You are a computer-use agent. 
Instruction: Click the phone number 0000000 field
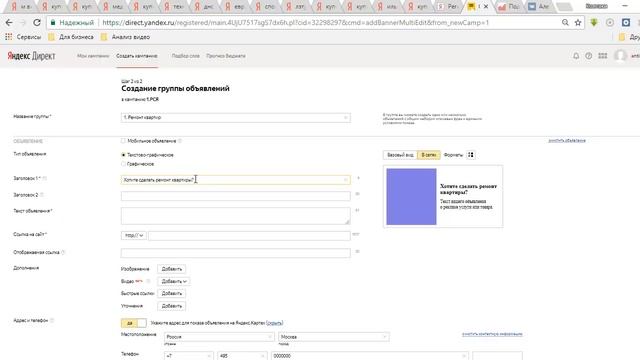point(369,356)
